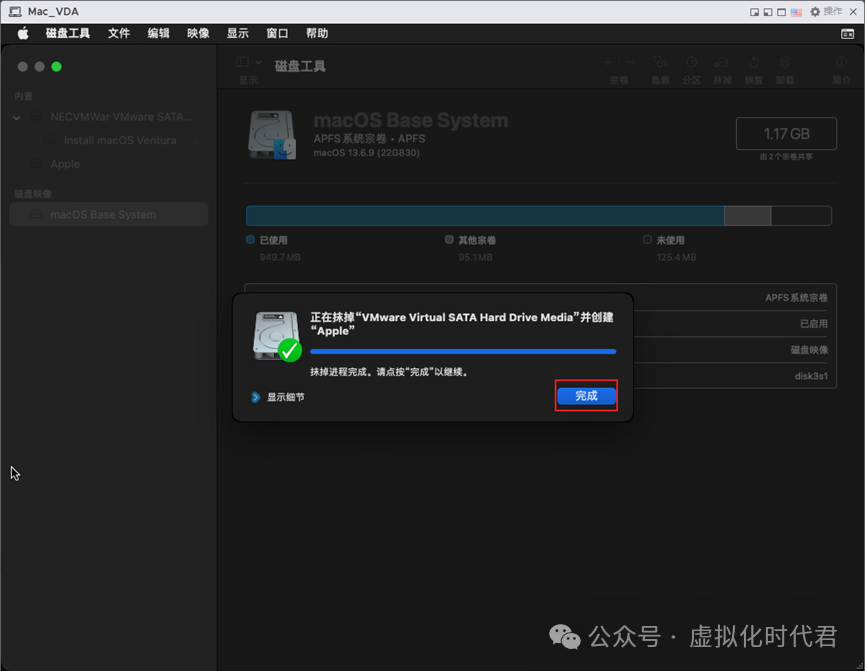The height and width of the screenshot is (671, 865).
Task: Click the 949.7 MB used value
Action: 280,257
